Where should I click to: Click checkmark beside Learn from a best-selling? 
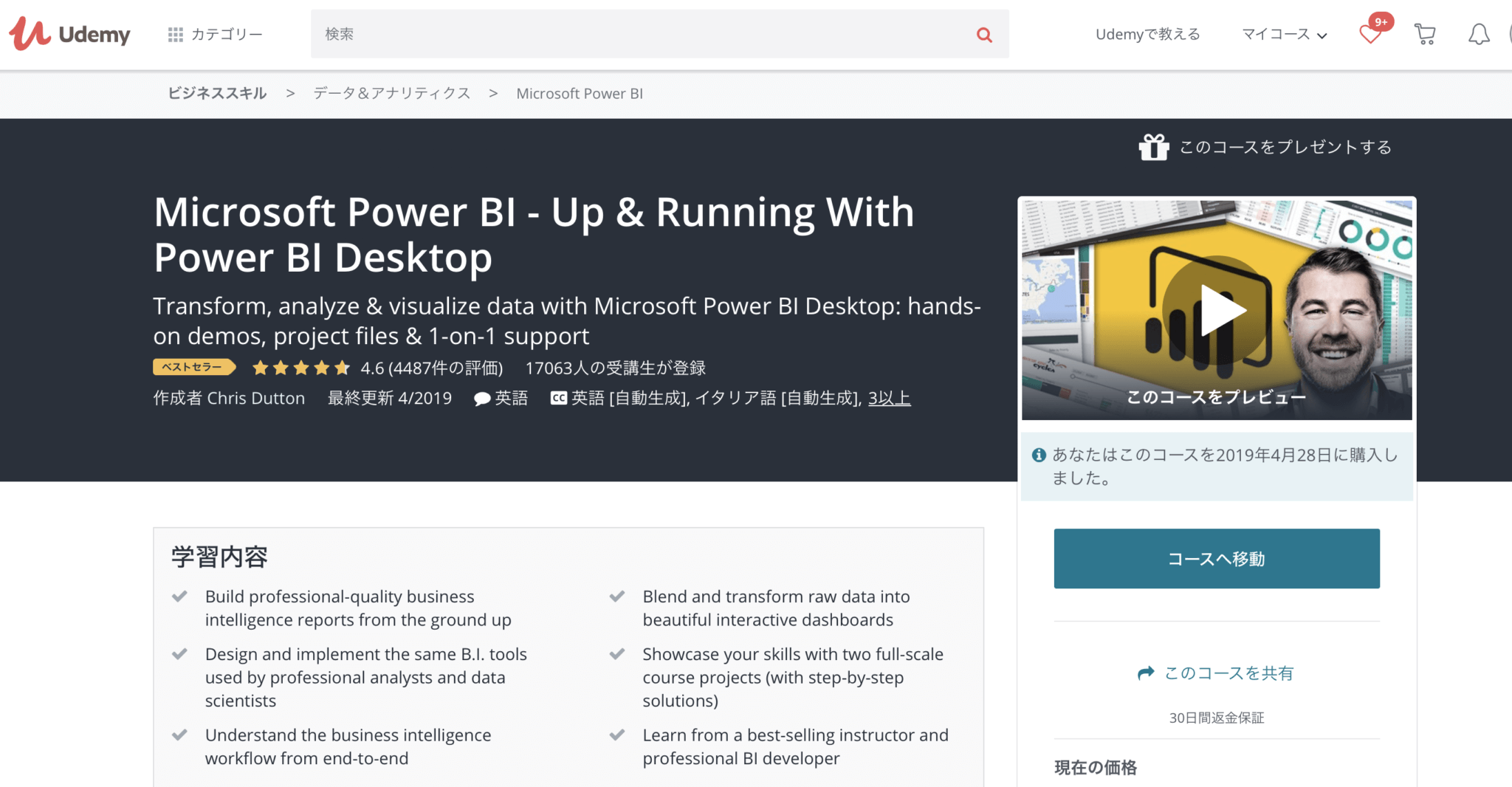[617, 735]
